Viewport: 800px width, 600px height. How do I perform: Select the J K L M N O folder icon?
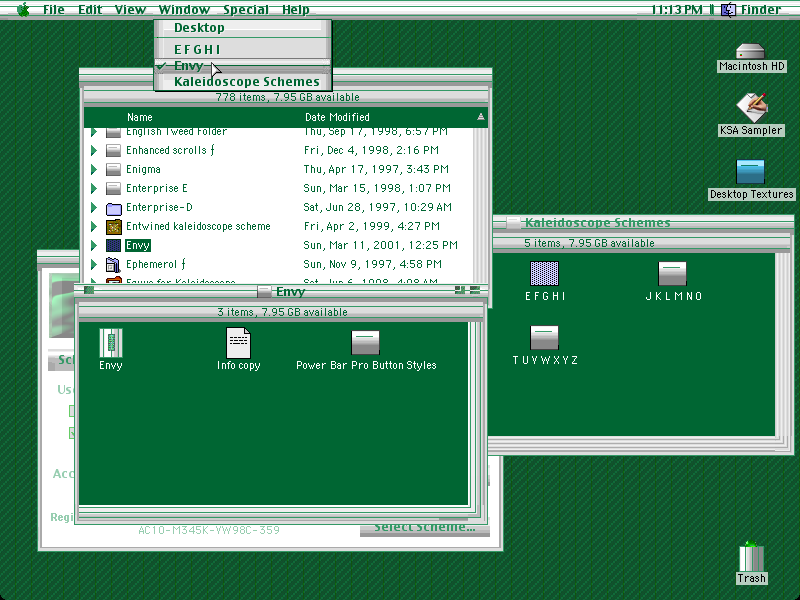(x=672, y=273)
